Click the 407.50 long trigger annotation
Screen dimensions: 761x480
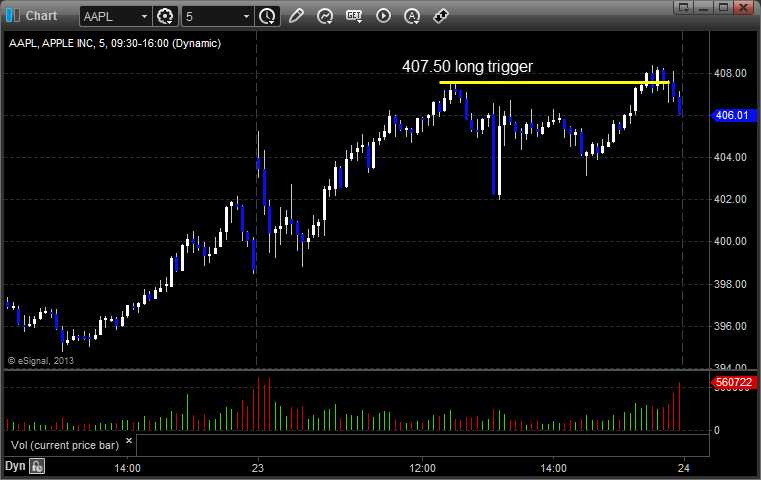coord(467,66)
